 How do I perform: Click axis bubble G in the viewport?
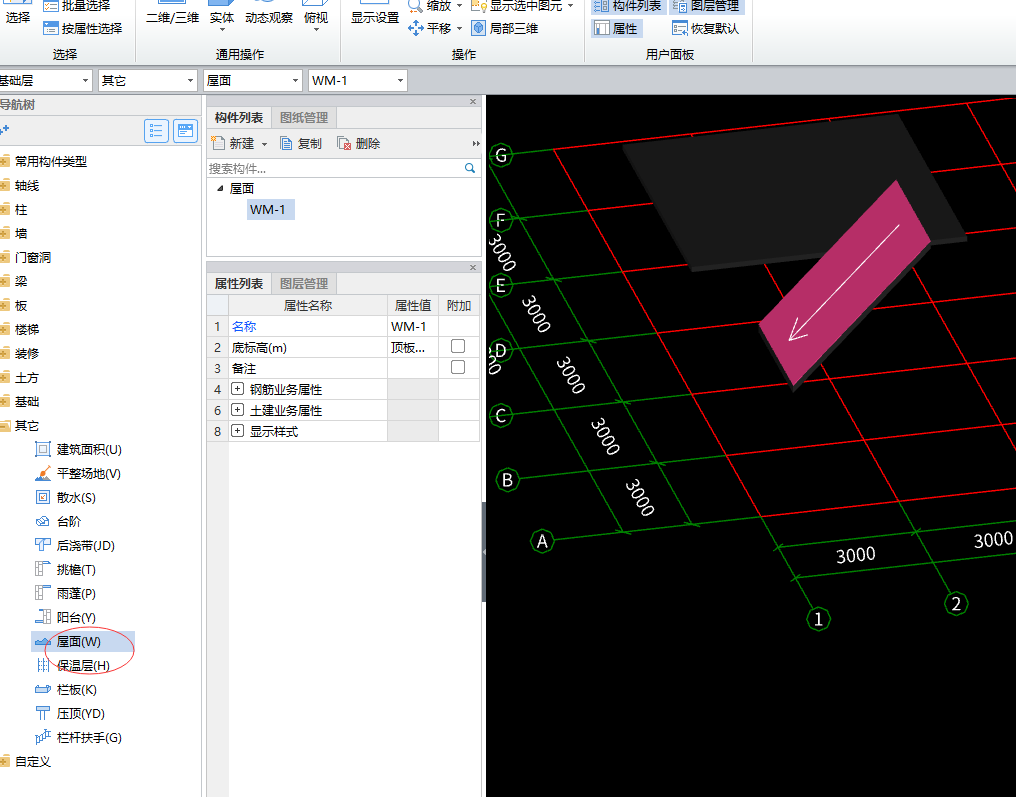point(501,156)
